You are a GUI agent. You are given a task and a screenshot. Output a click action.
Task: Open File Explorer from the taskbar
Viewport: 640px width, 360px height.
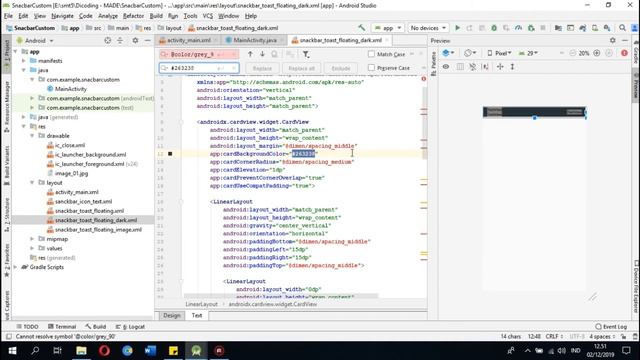pos(81,351)
